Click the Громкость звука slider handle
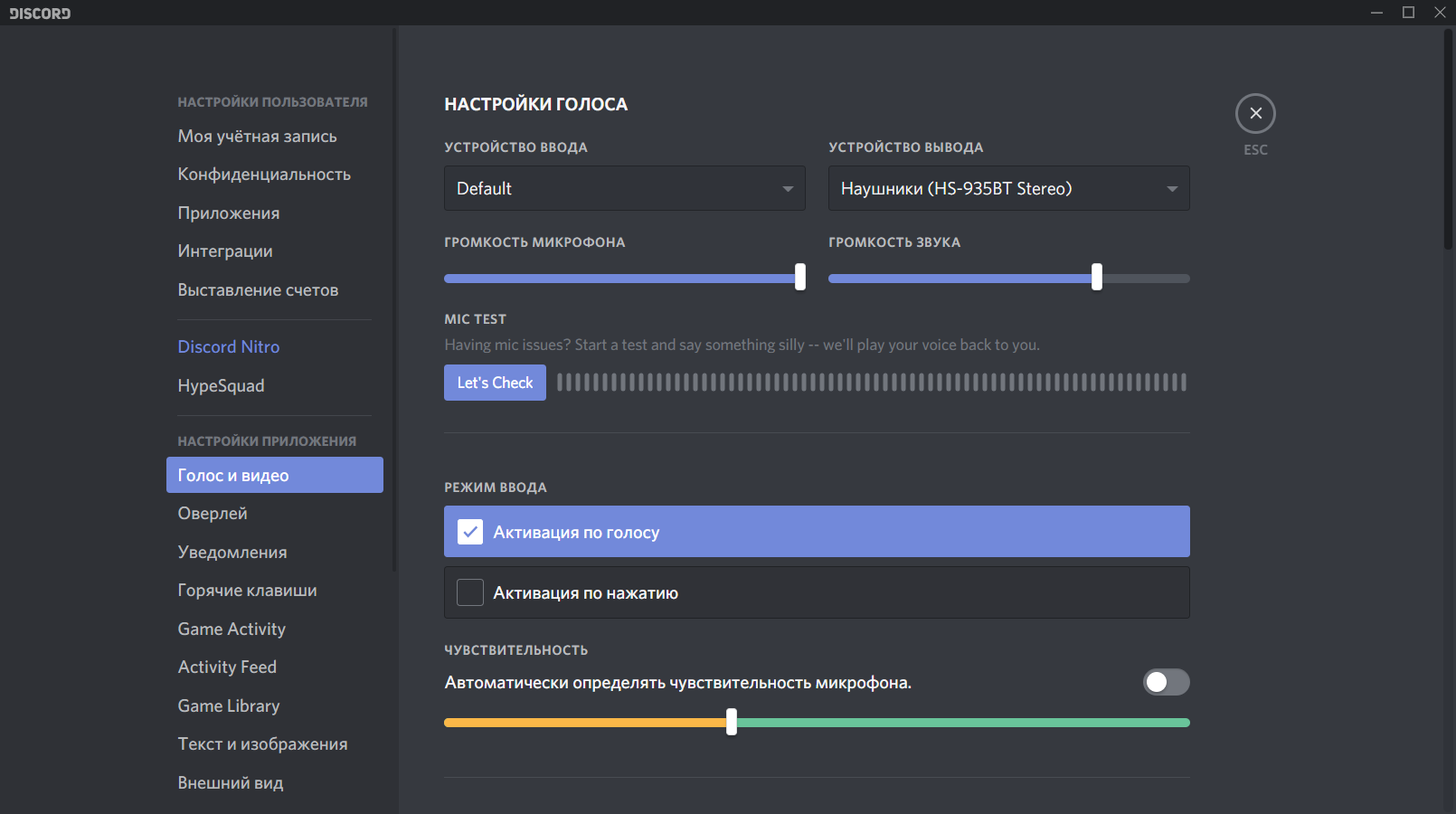 1097,277
